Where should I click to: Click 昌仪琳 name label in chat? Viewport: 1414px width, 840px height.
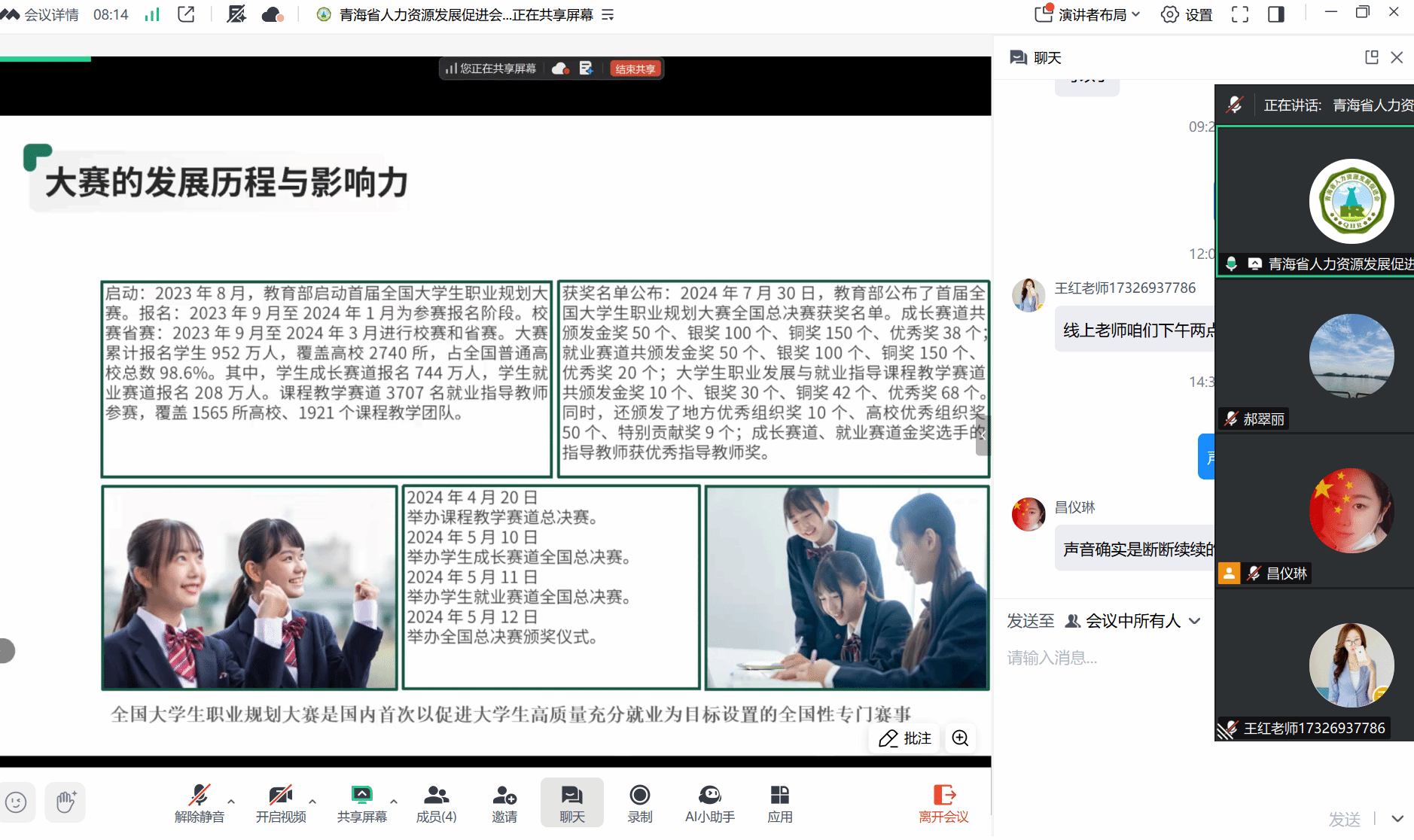(1074, 507)
